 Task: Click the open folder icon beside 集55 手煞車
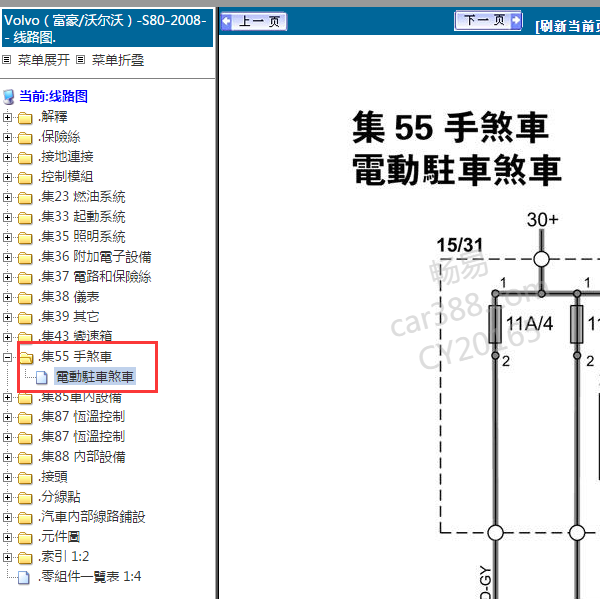(26, 357)
